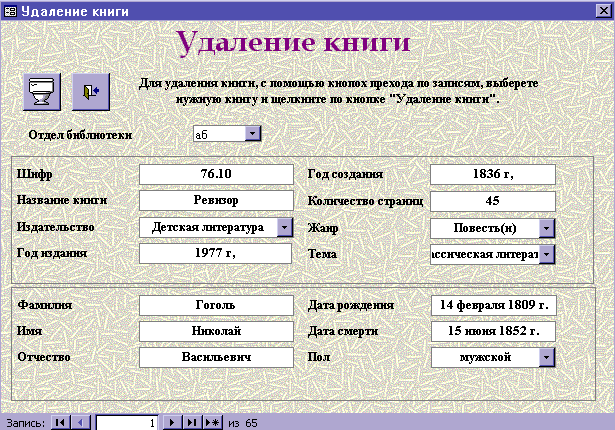615x430 pixels.
Task: Select the Количество страниц field 45
Action: (493, 201)
